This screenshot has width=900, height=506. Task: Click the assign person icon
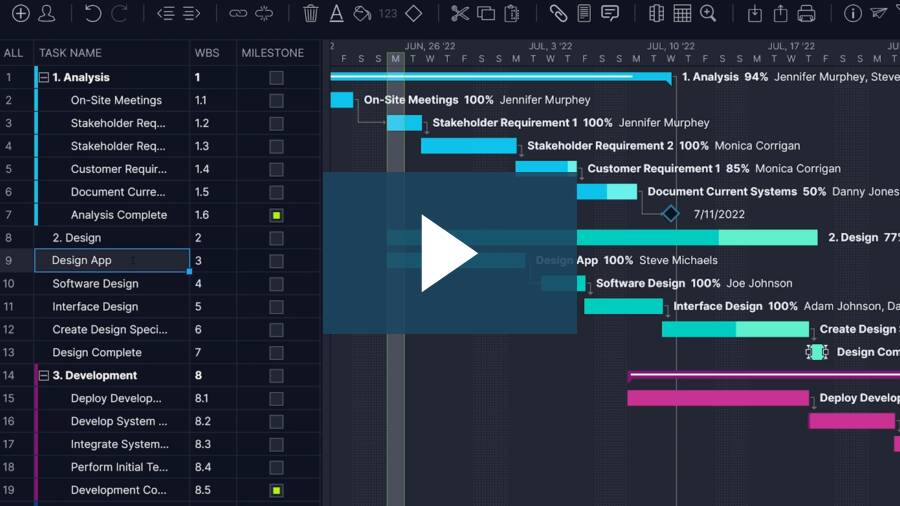[46, 13]
